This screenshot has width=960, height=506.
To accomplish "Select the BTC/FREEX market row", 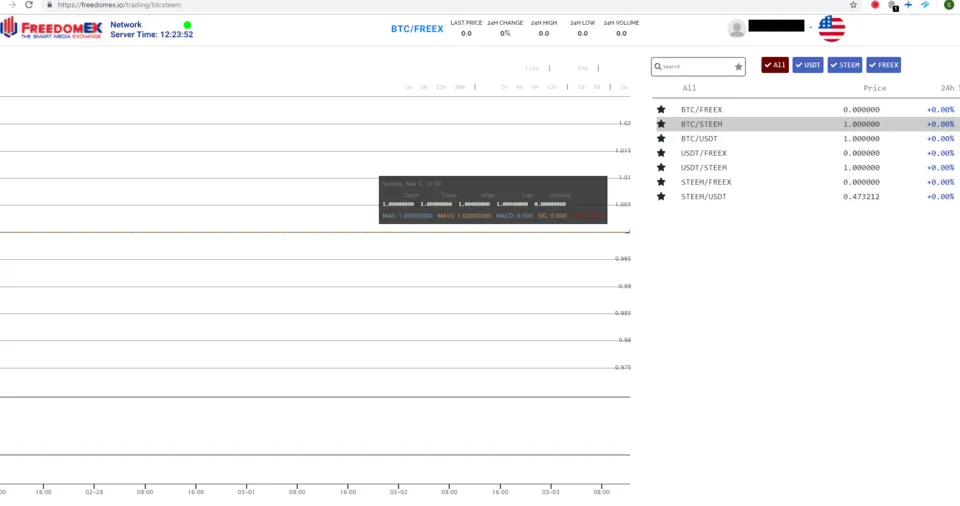I will click(806, 110).
